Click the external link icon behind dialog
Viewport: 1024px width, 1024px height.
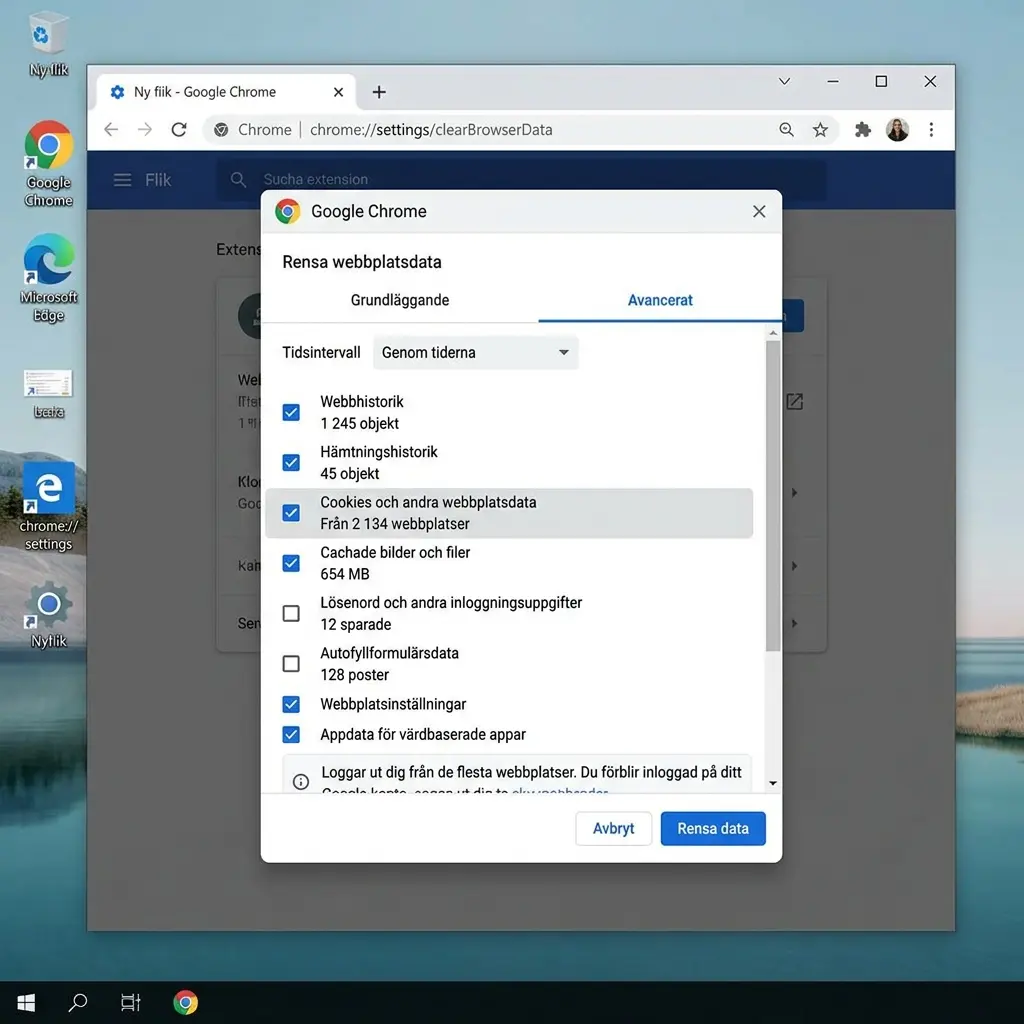click(x=794, y=401)
